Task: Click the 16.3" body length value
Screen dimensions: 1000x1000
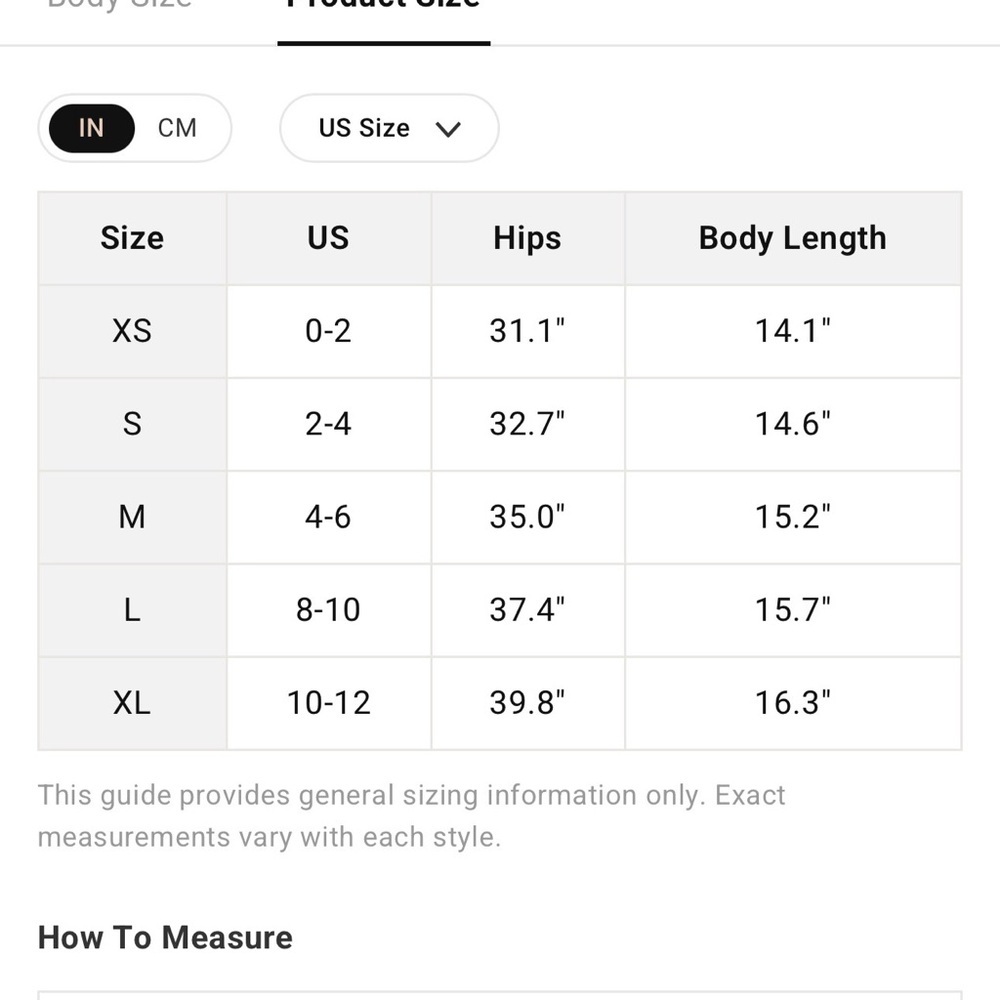Action: click(x=793, y=703)
